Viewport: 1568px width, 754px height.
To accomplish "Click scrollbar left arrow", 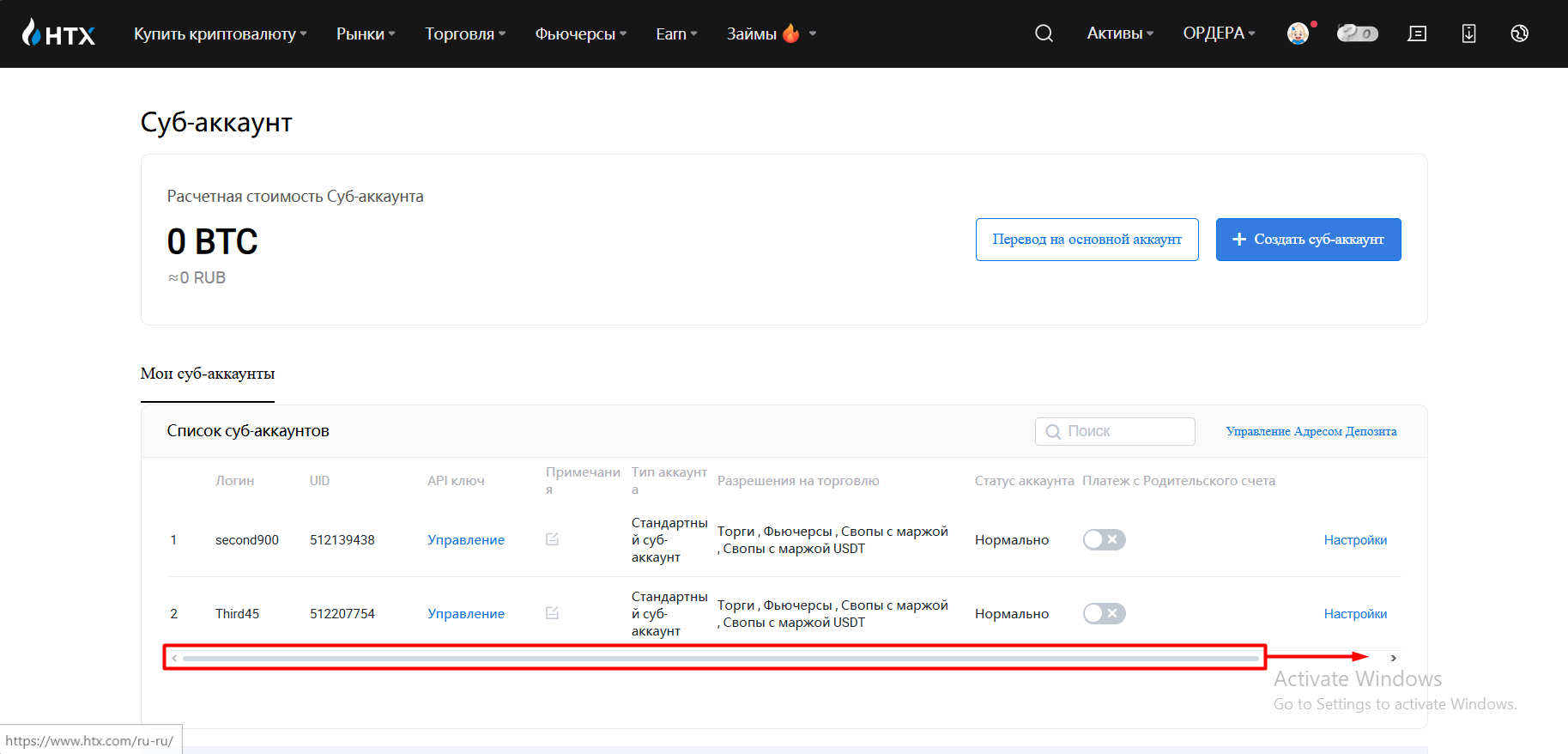I will [174, 659].
